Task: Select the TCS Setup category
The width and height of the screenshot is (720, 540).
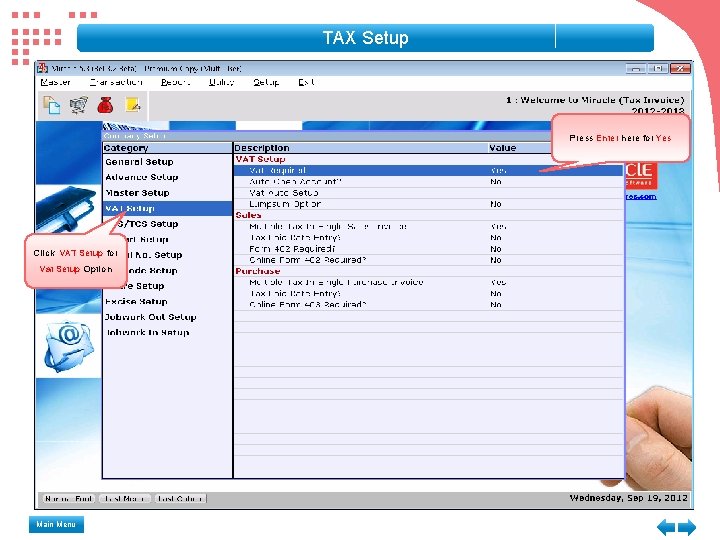Action: 168,224
